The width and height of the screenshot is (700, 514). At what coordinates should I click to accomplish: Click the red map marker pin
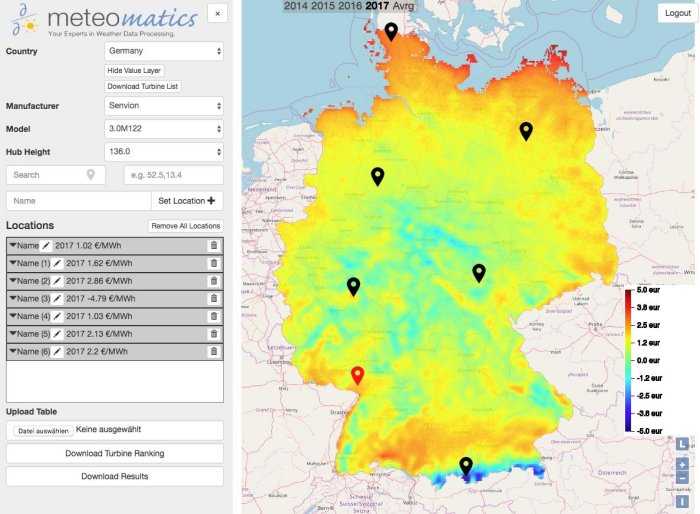pos(358,375)
